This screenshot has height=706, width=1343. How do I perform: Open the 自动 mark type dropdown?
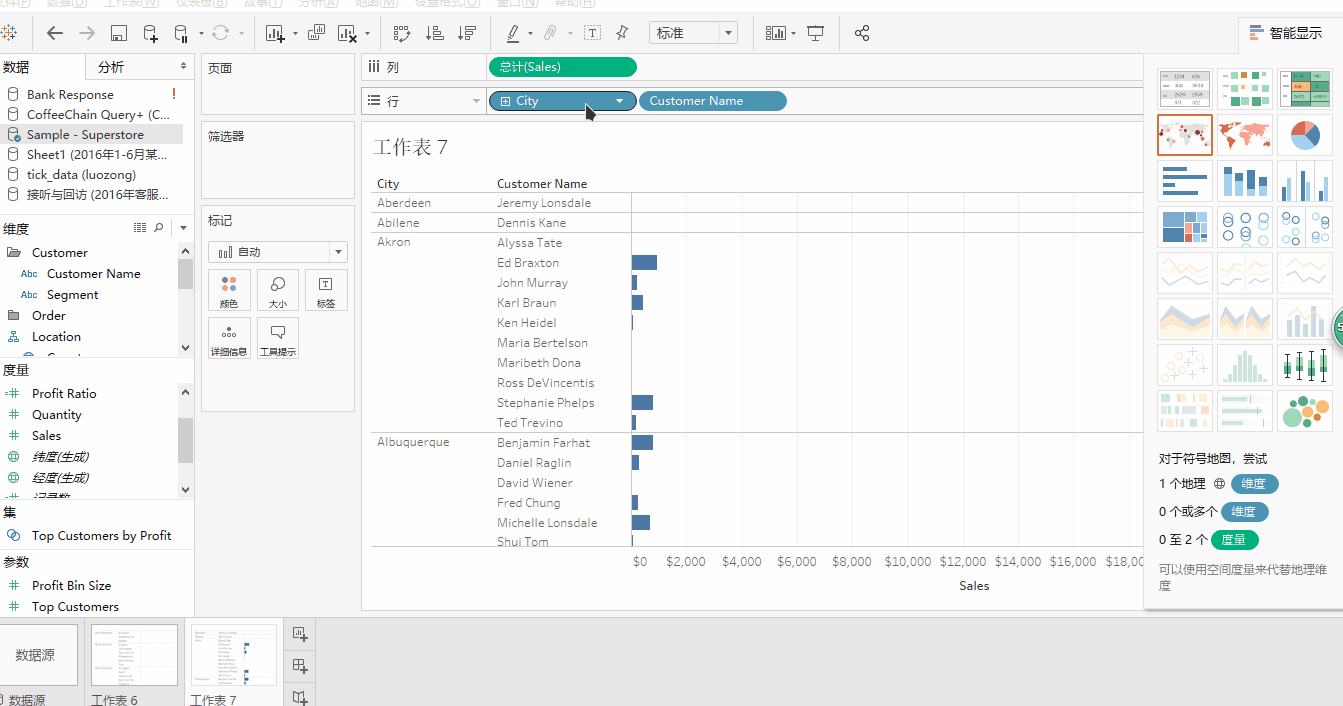(x=338, y=252)
